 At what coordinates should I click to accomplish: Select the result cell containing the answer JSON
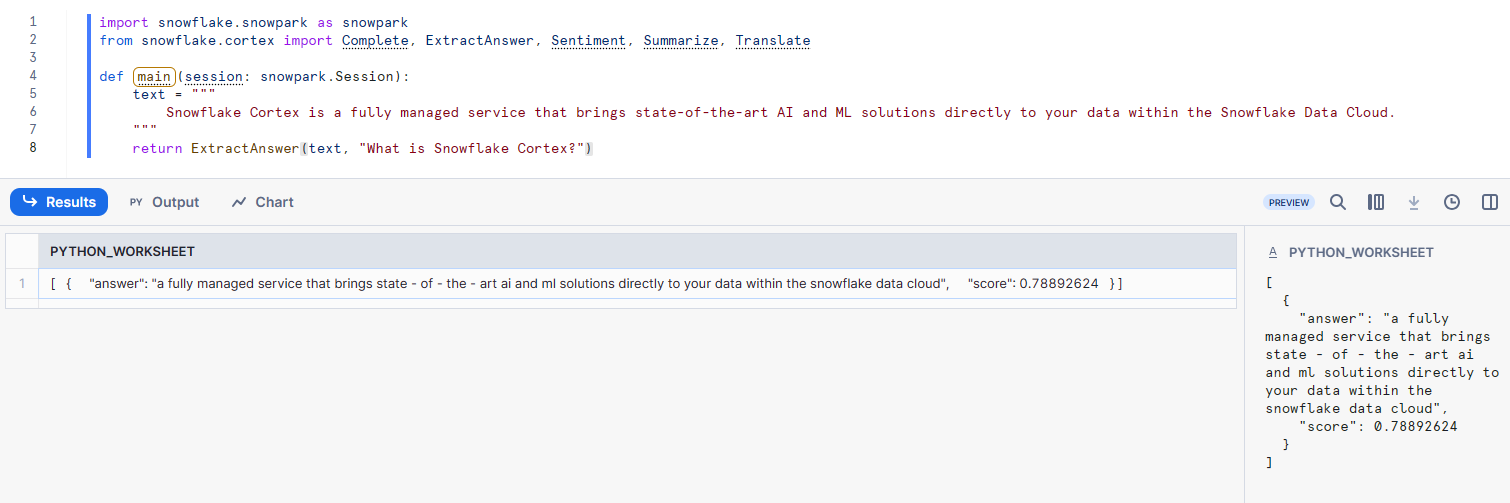pos(585,284)
